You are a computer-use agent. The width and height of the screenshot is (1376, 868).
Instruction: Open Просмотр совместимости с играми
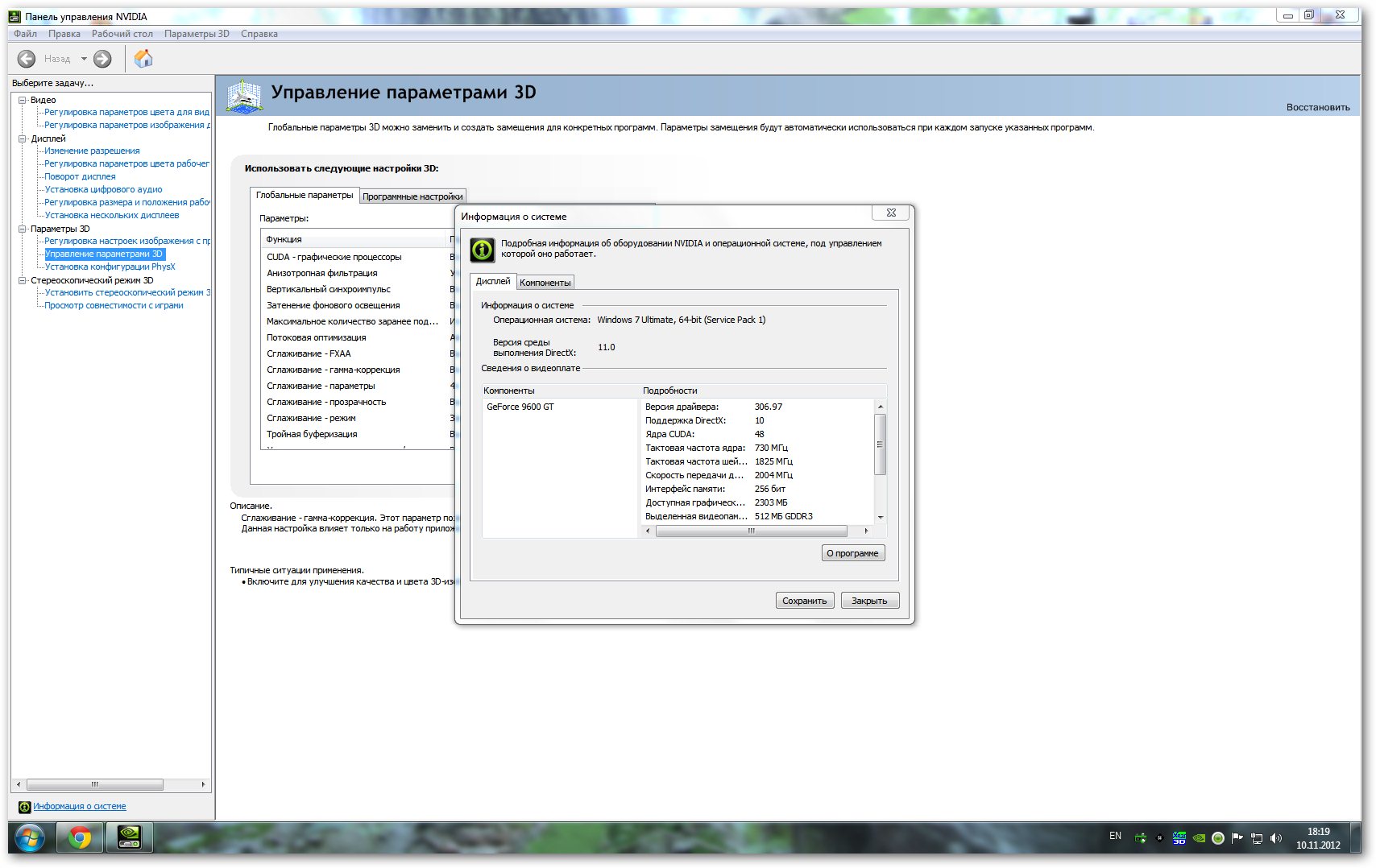pos(114,305)
